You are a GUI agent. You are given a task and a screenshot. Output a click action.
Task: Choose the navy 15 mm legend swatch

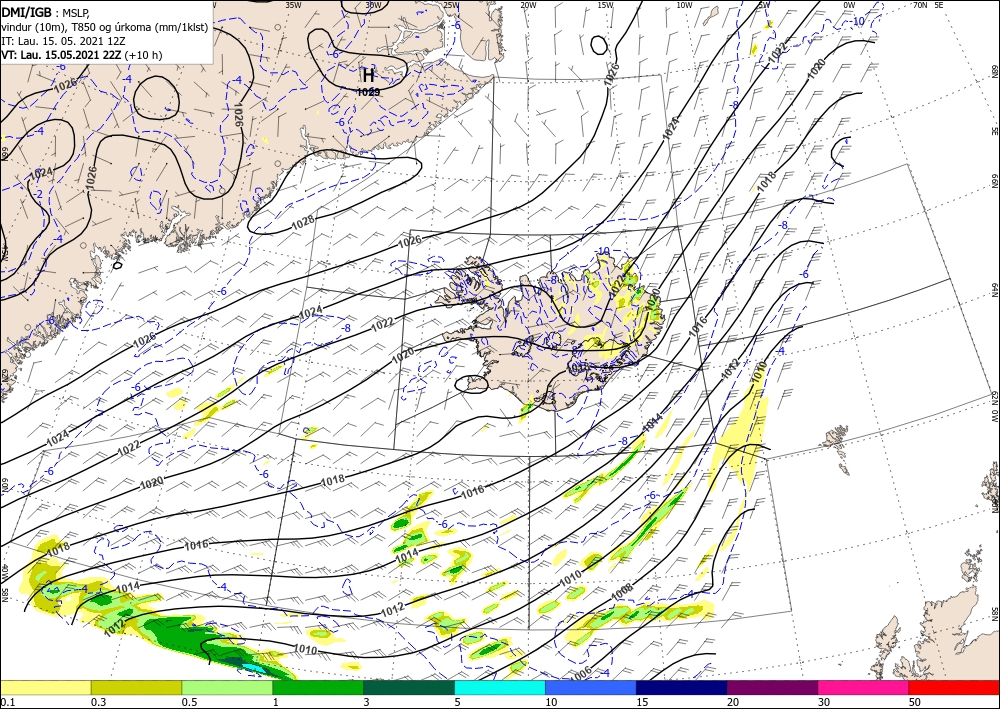click(682, 687)
